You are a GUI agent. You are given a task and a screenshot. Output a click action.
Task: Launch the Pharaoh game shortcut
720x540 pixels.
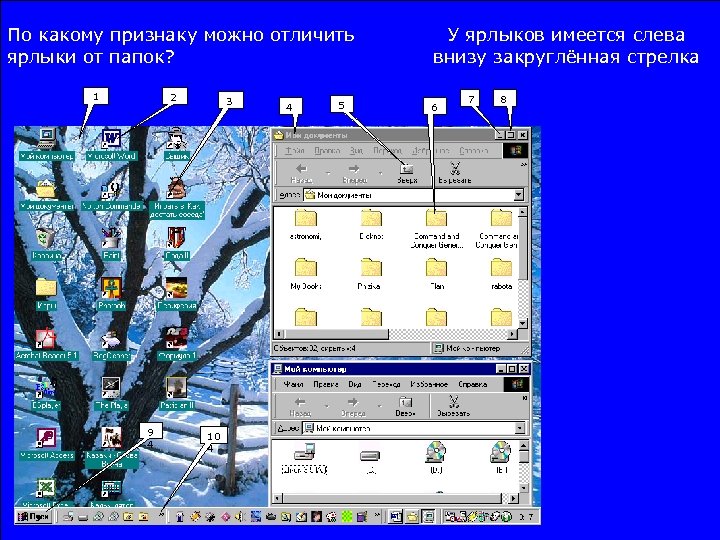[111, 294]
